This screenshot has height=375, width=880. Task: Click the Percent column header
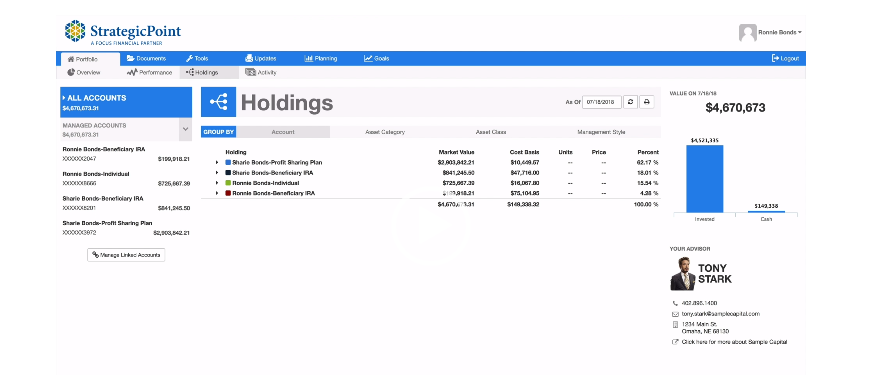click(x=648, y=152)
